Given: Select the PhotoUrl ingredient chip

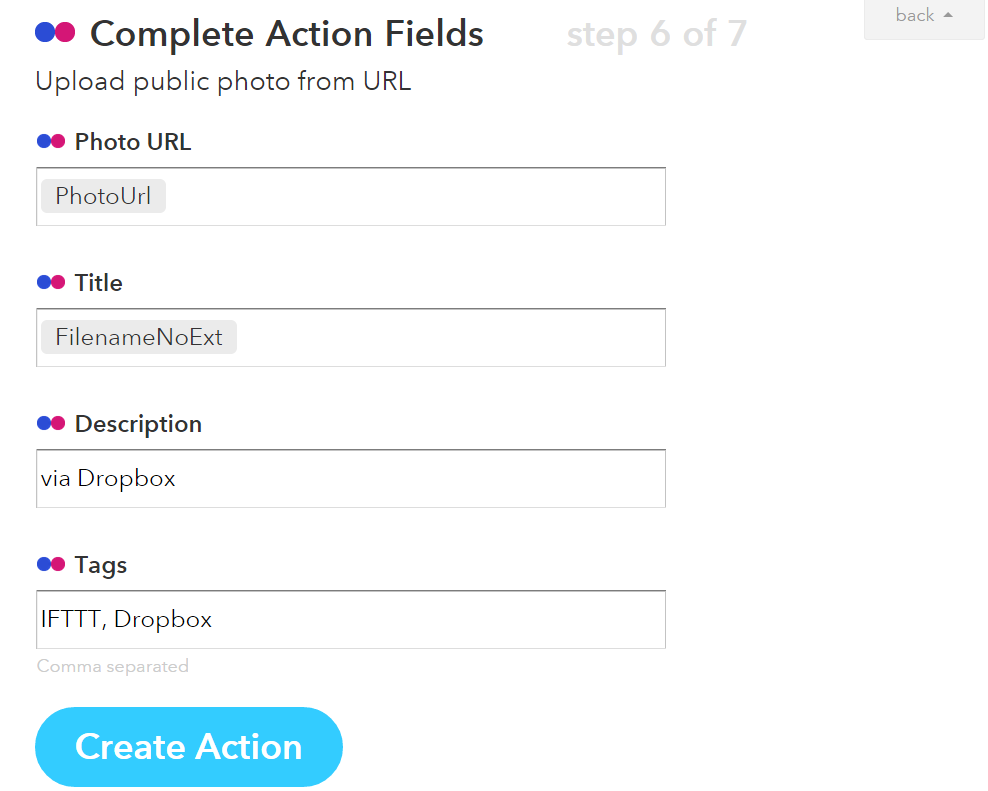Looking at the screenshot, I should (103, 196).
